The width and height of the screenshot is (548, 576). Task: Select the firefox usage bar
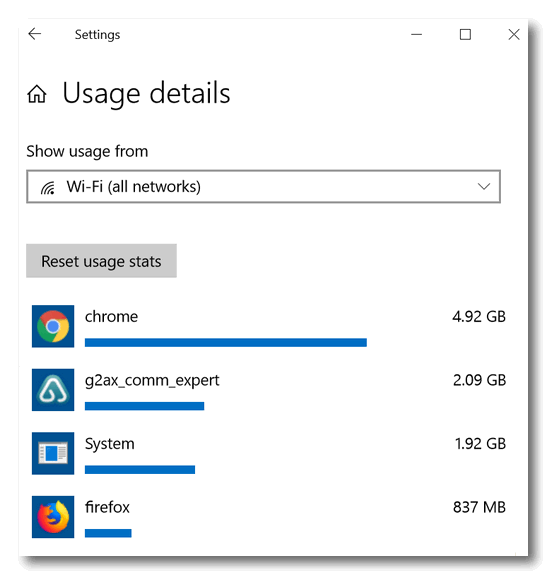tap(108, 533)
